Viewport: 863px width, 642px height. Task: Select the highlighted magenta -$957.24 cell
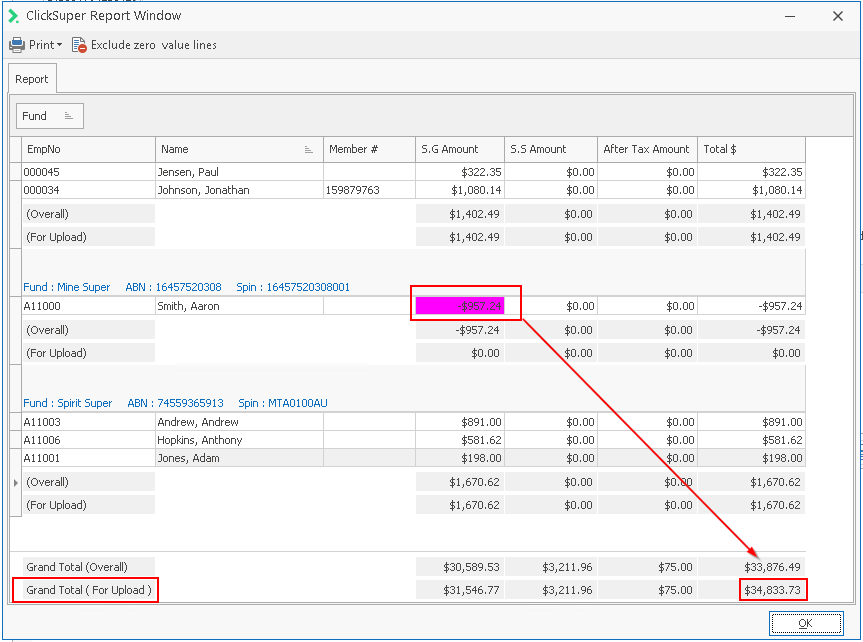tap(459, 306)
